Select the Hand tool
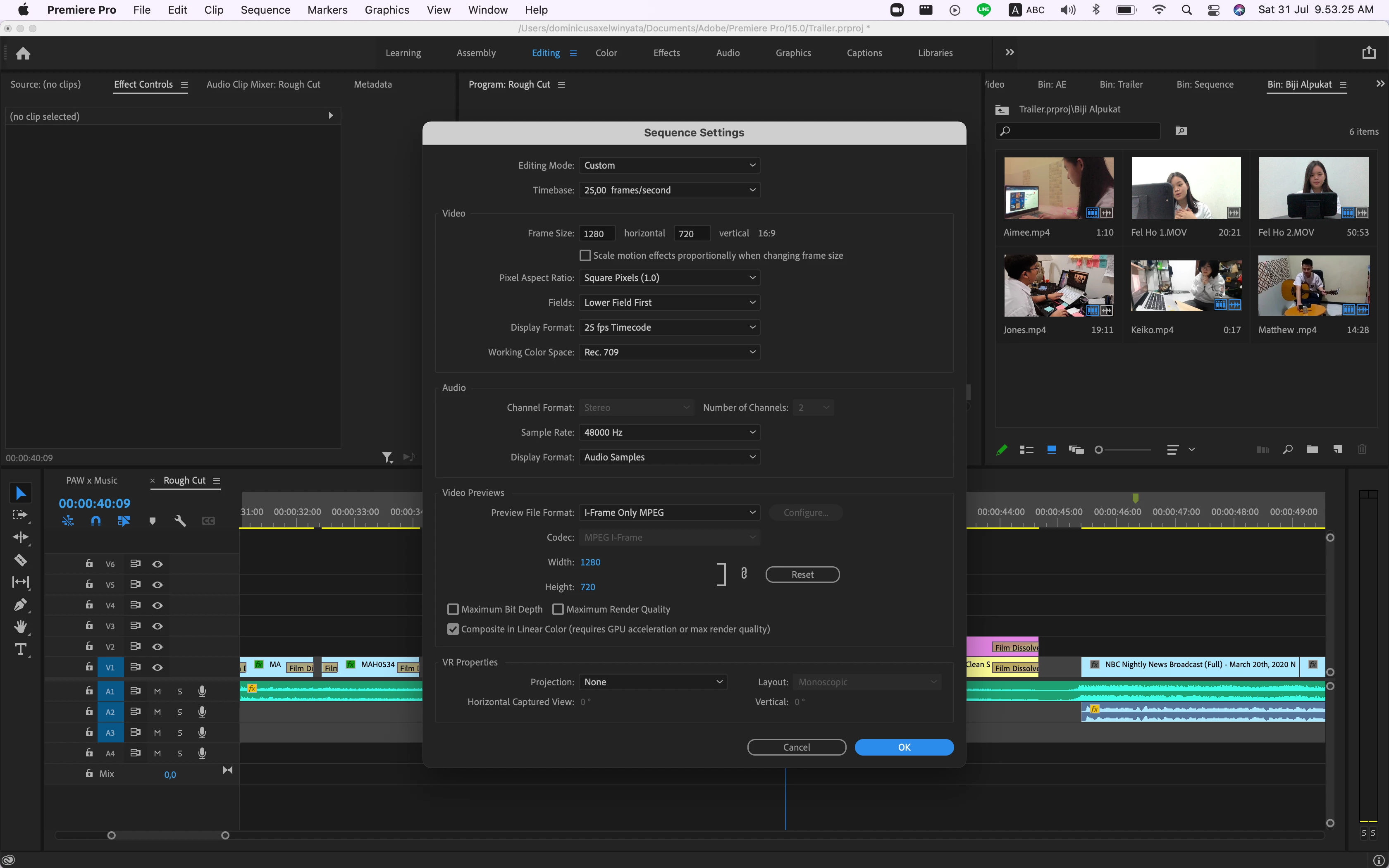 click(x=21, y=627)
